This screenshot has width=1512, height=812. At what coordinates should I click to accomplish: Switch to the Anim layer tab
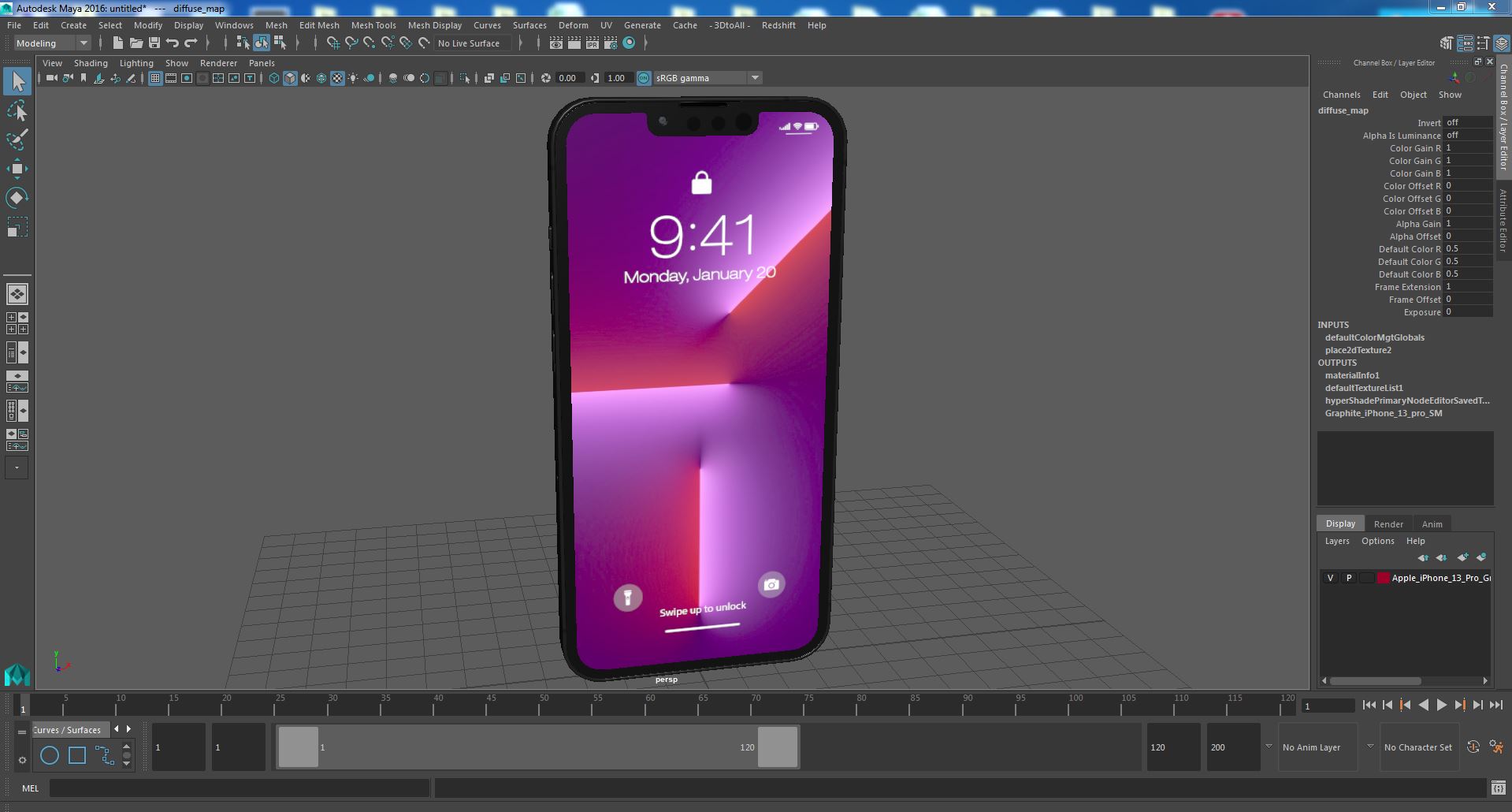tap(1432, 524)
